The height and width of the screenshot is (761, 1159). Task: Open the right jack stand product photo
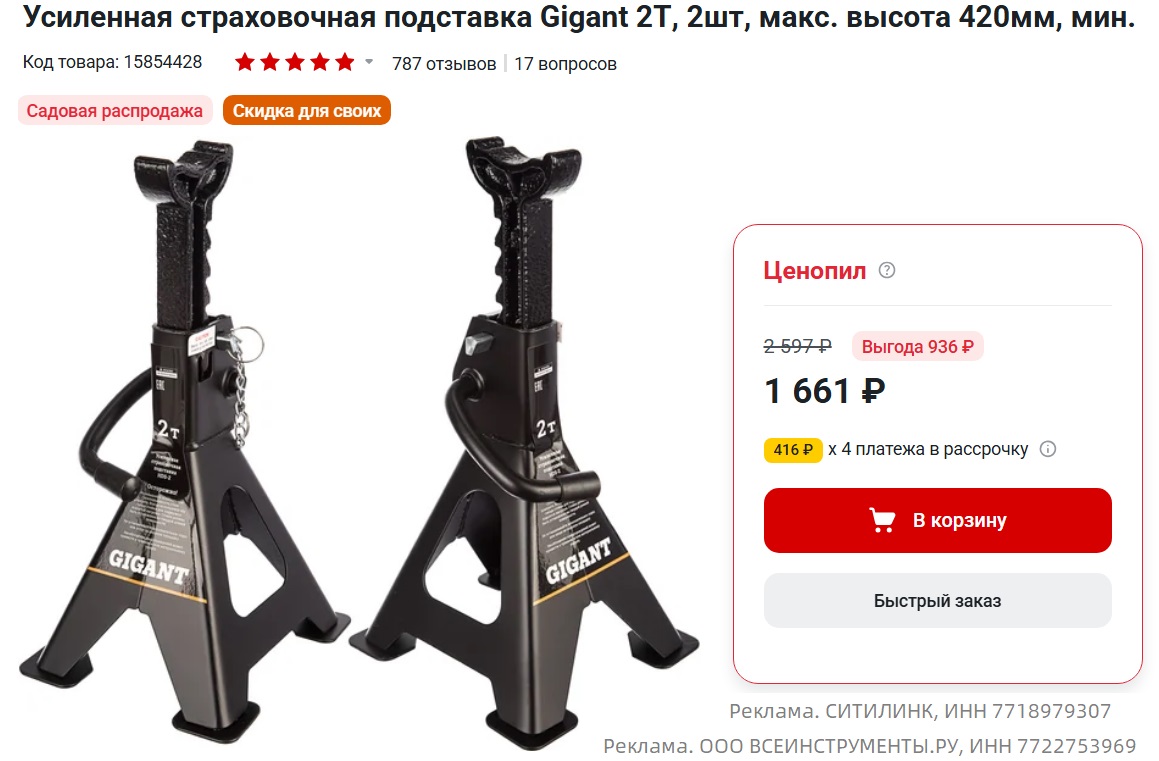point(523,442)
